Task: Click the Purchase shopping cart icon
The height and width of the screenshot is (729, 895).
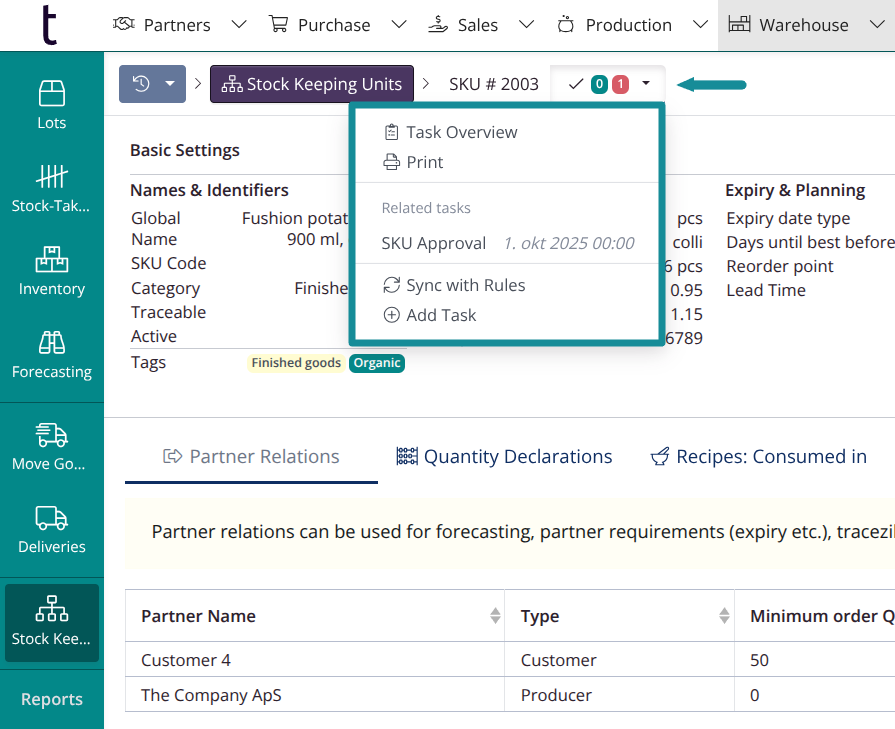Action: [277, 24]
